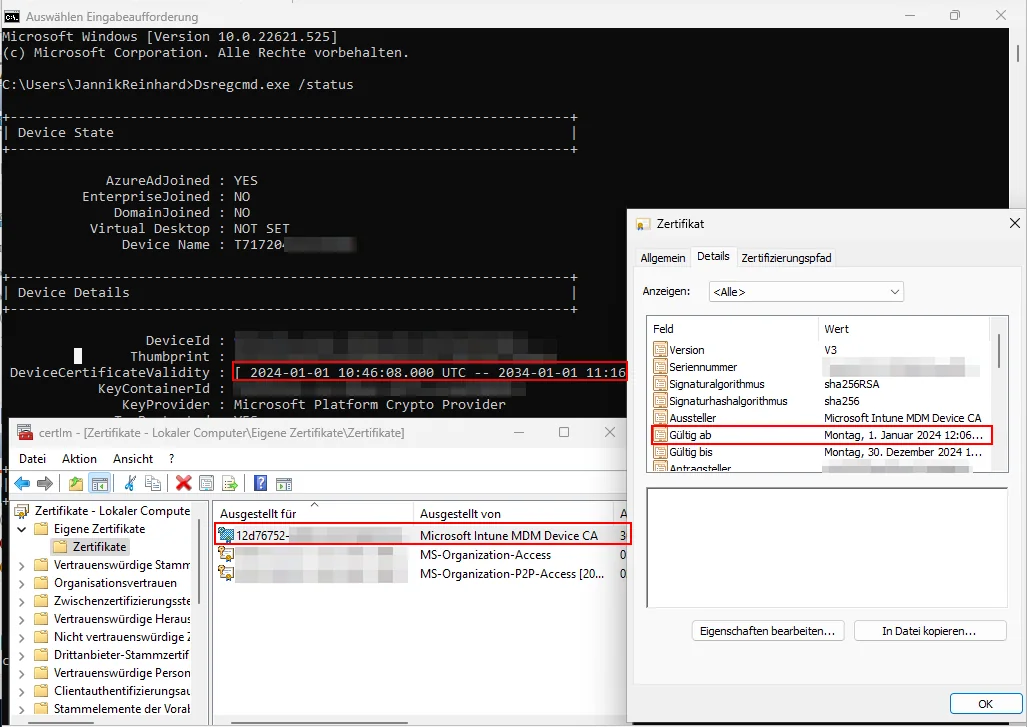Screen dimensions: 1027x727
Task: Click the Up one level folder icon
Action: coord(76,484)
